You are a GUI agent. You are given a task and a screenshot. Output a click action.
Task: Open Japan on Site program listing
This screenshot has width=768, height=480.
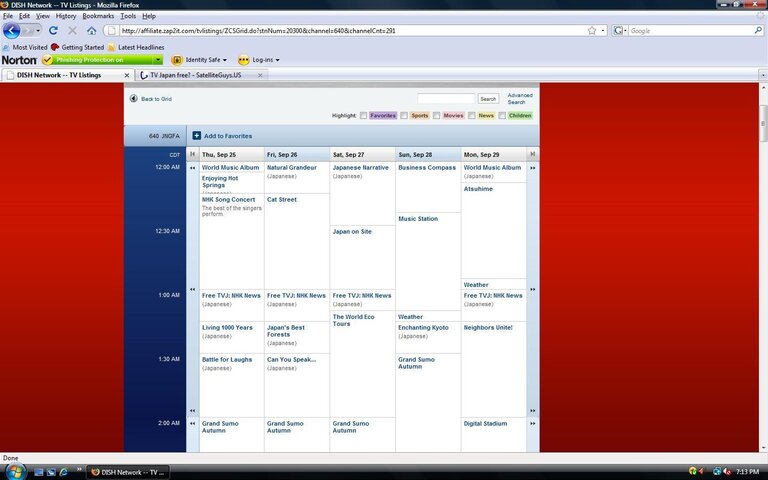pos(352,231)
